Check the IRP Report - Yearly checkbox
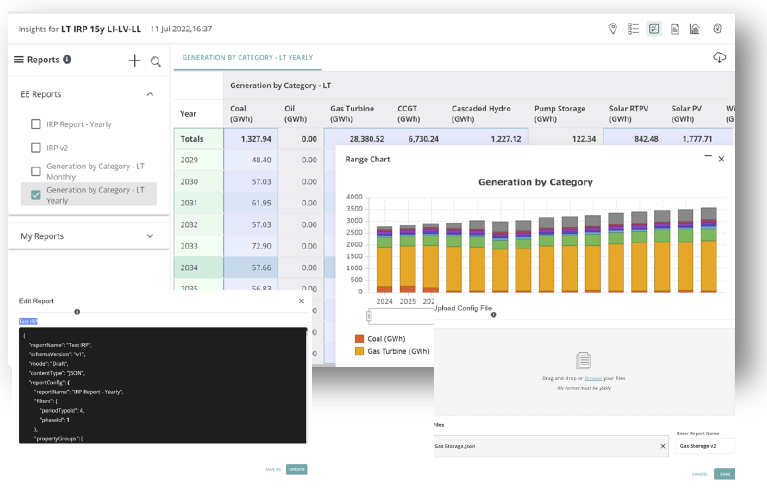Image resolution: width=767 pixels, height=502 pixels. tap(36, 124)
